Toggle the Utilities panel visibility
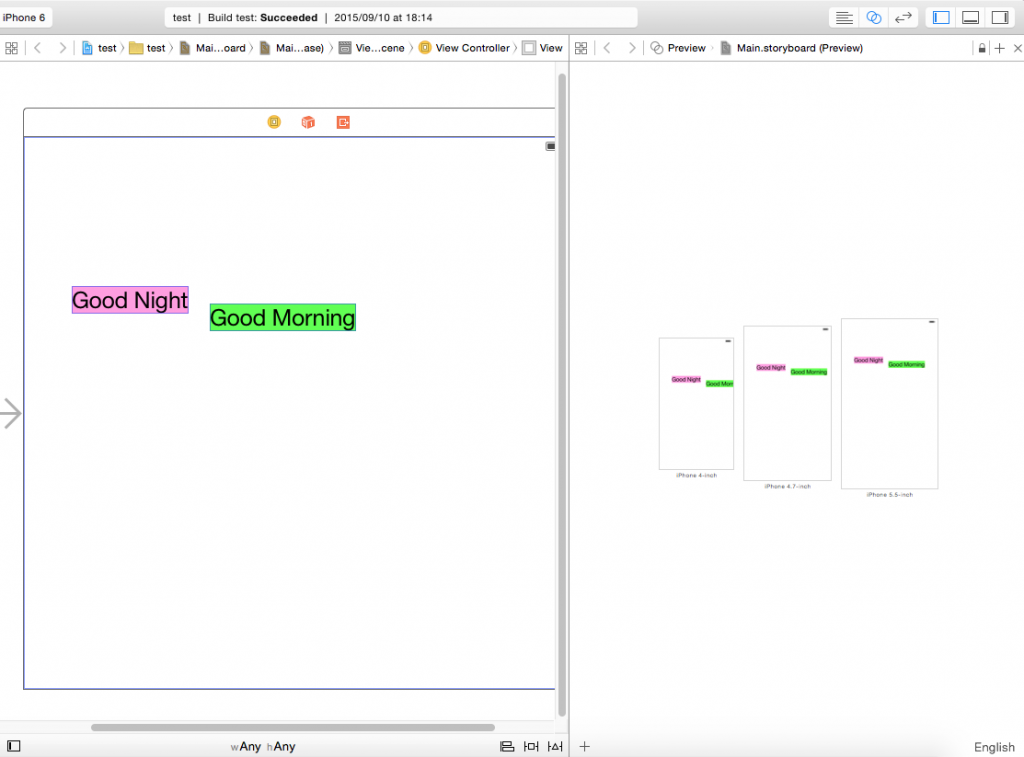The image size is (1024, 757). (x=999, y=18)
